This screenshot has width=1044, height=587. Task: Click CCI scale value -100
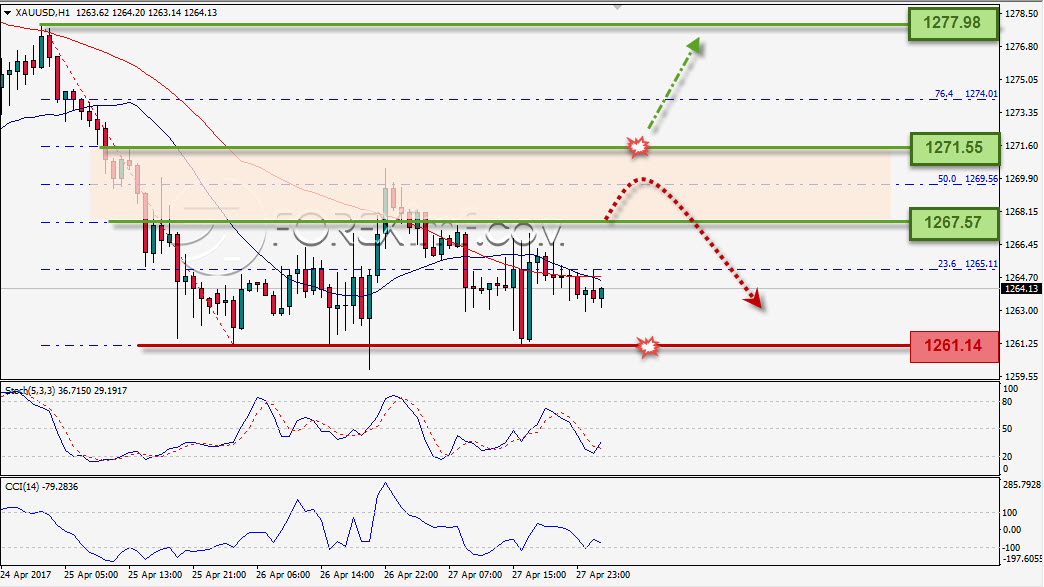coord(1012,547)
